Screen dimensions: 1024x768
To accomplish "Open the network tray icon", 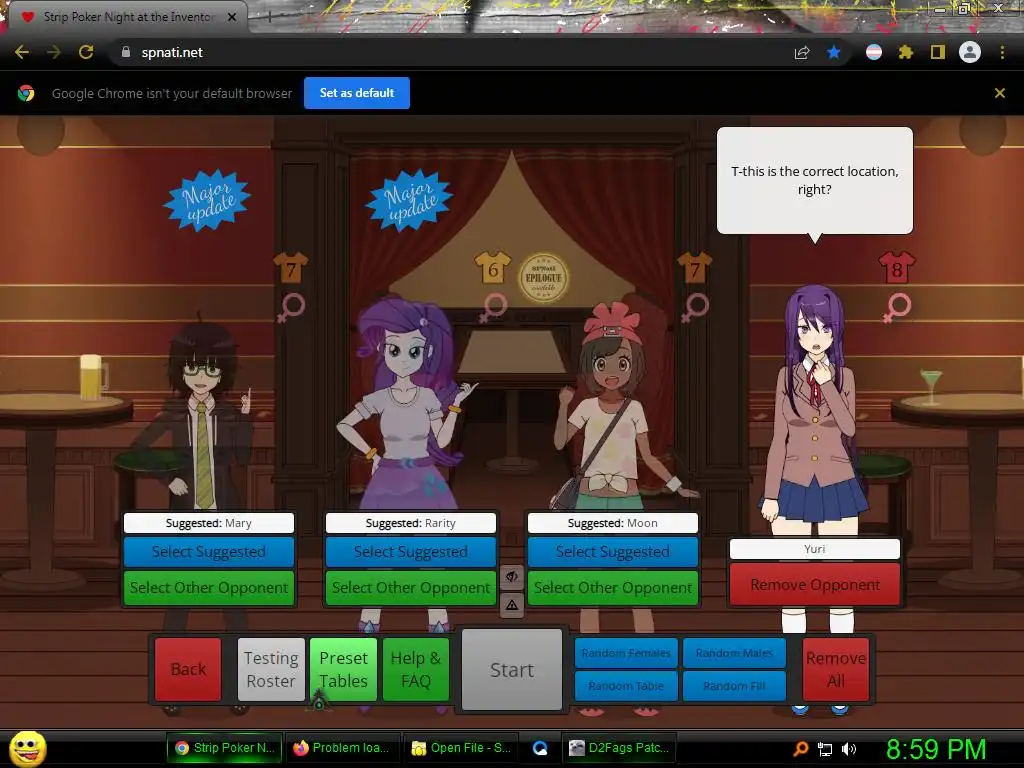I will coord(825,749).
